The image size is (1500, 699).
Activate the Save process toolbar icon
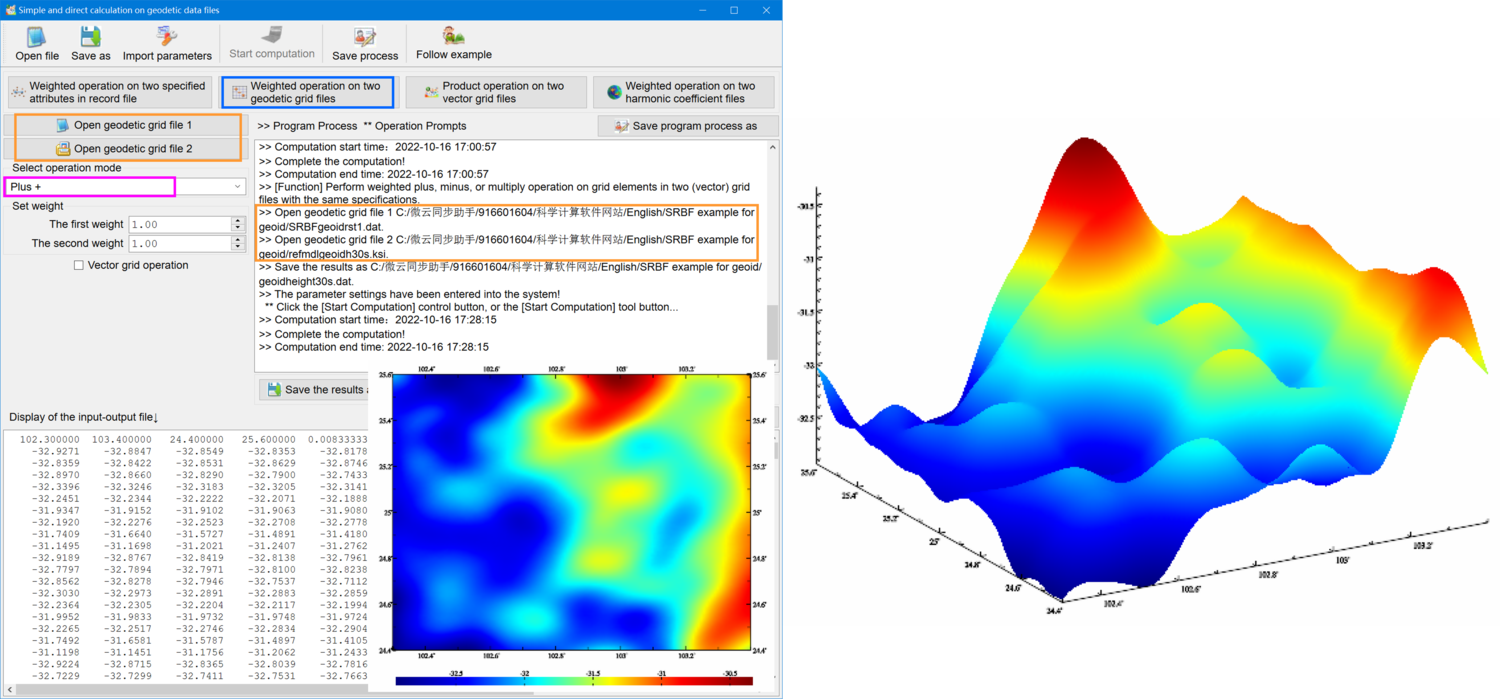point(364,42)
